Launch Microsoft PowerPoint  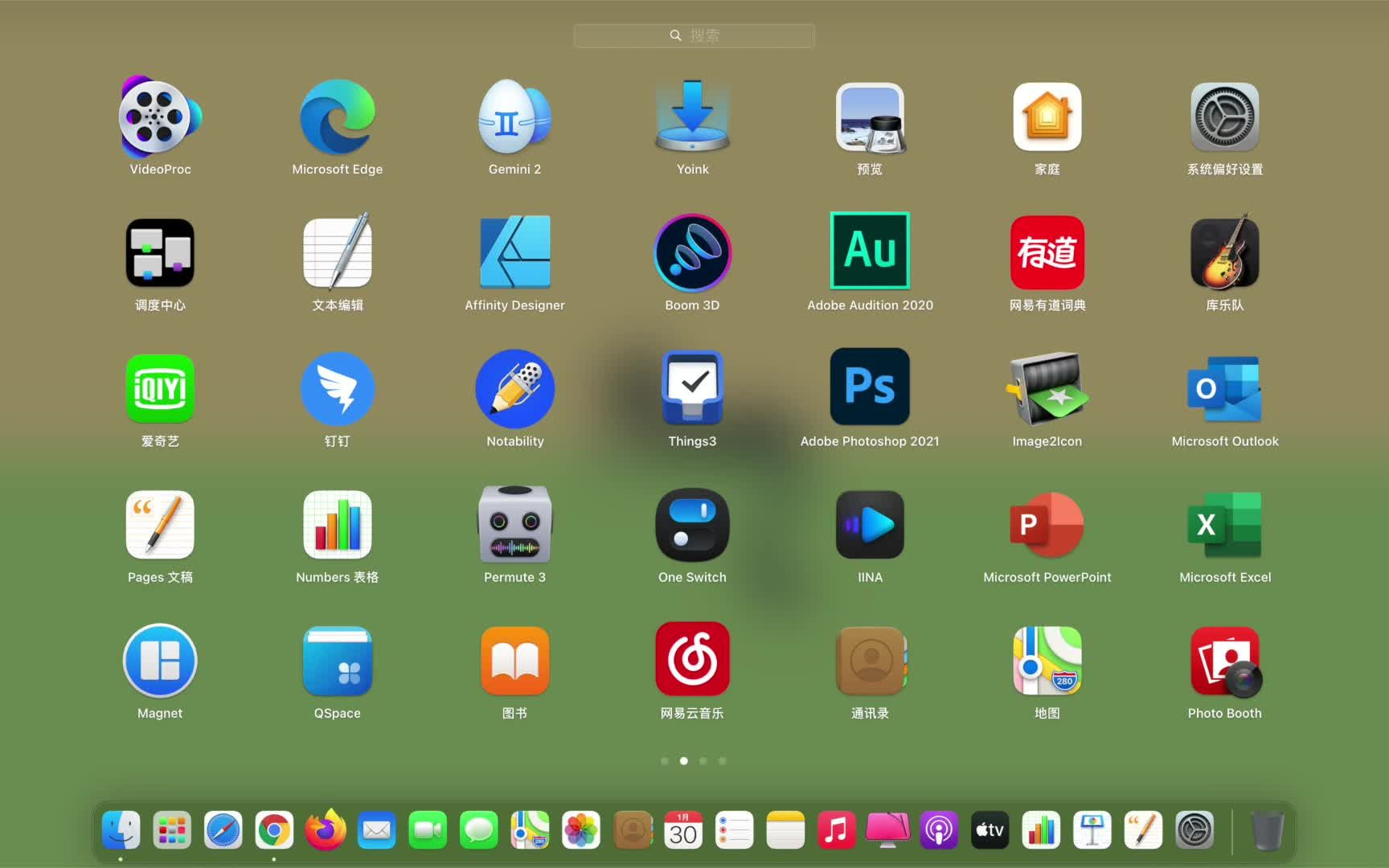[1047, 525]
